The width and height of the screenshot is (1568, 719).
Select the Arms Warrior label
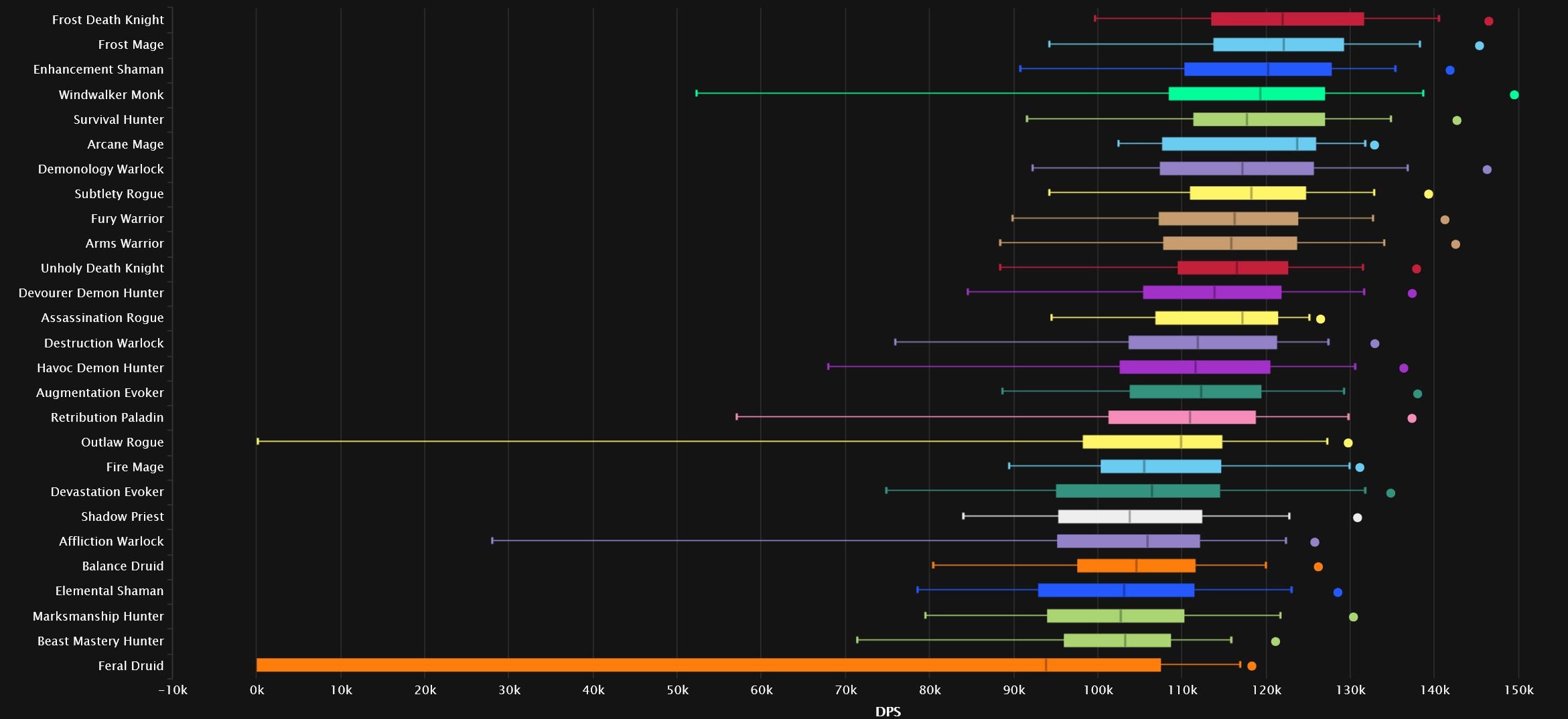click(x=125, y=244)
